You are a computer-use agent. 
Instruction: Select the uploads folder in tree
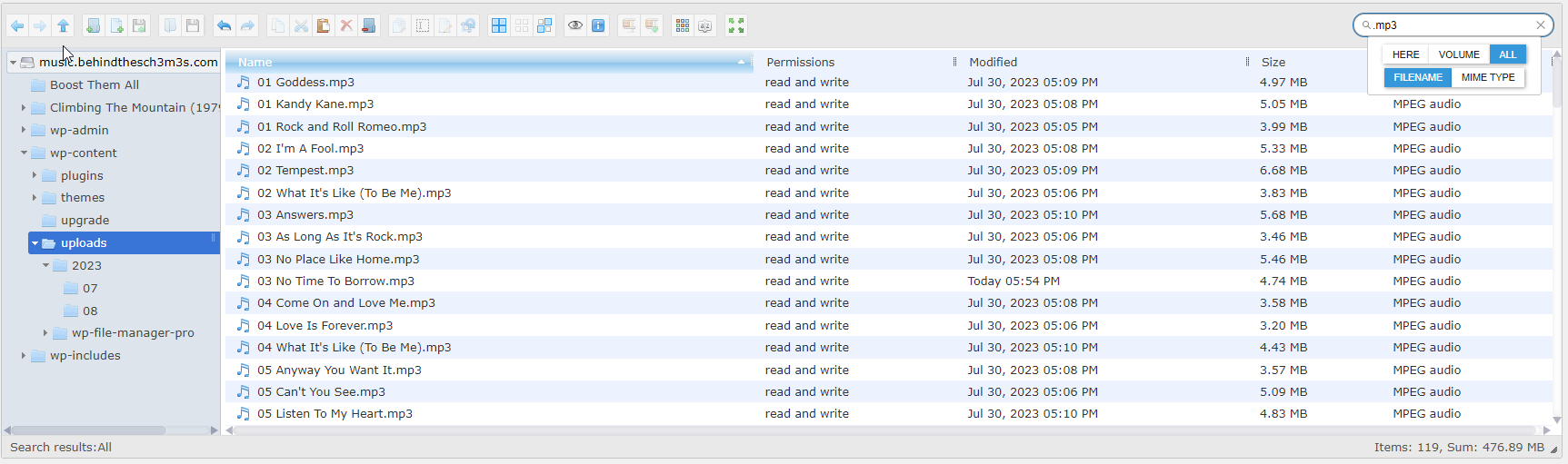click(125, 242)
